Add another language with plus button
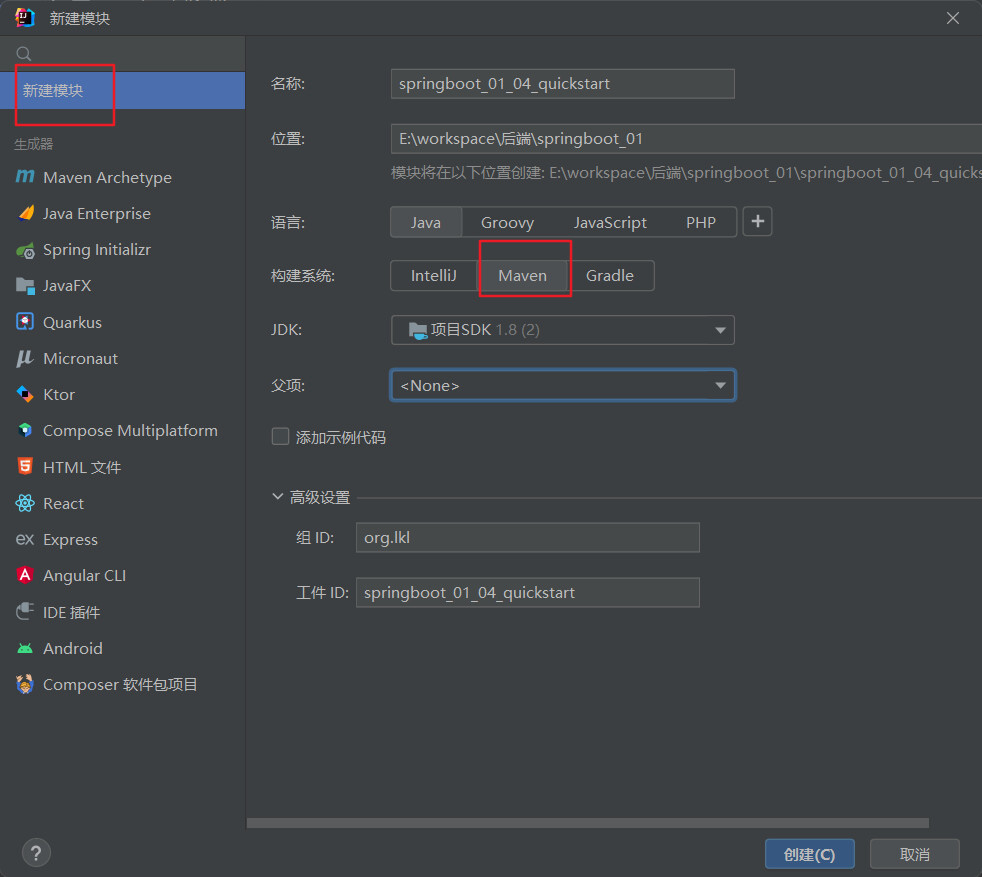The width and height of the screenshot is (982, 877). 757,221
